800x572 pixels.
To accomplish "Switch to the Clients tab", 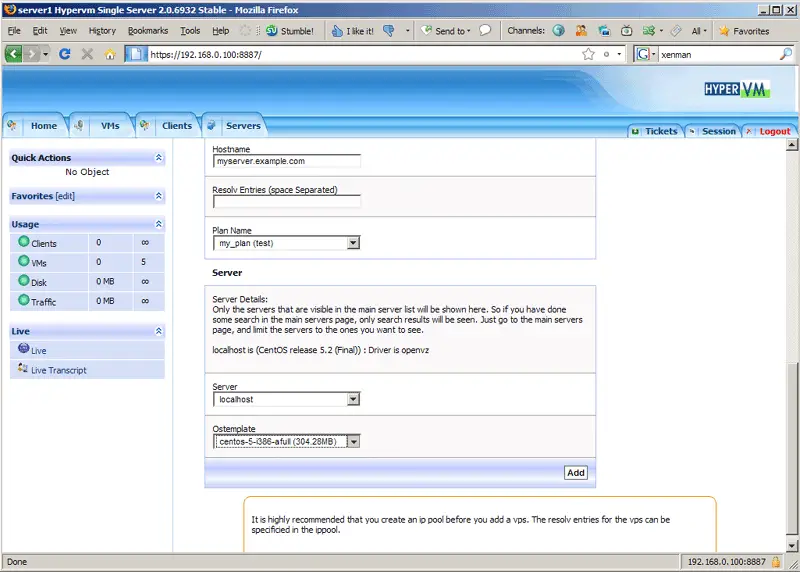I will (177, 126).
